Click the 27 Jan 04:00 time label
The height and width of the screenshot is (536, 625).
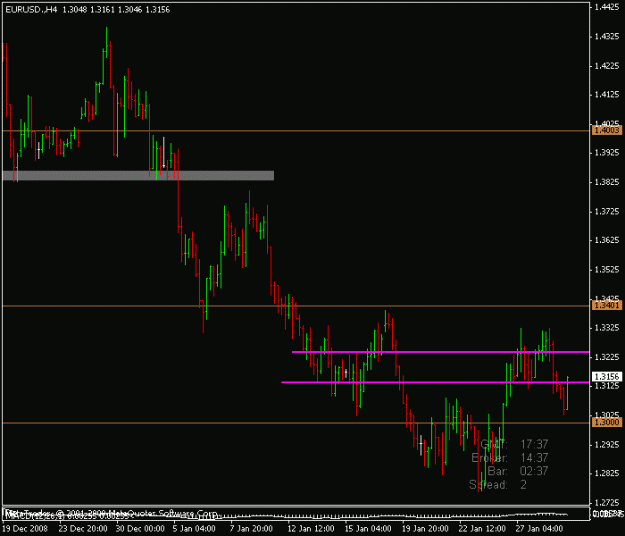(x=539, y=529)
